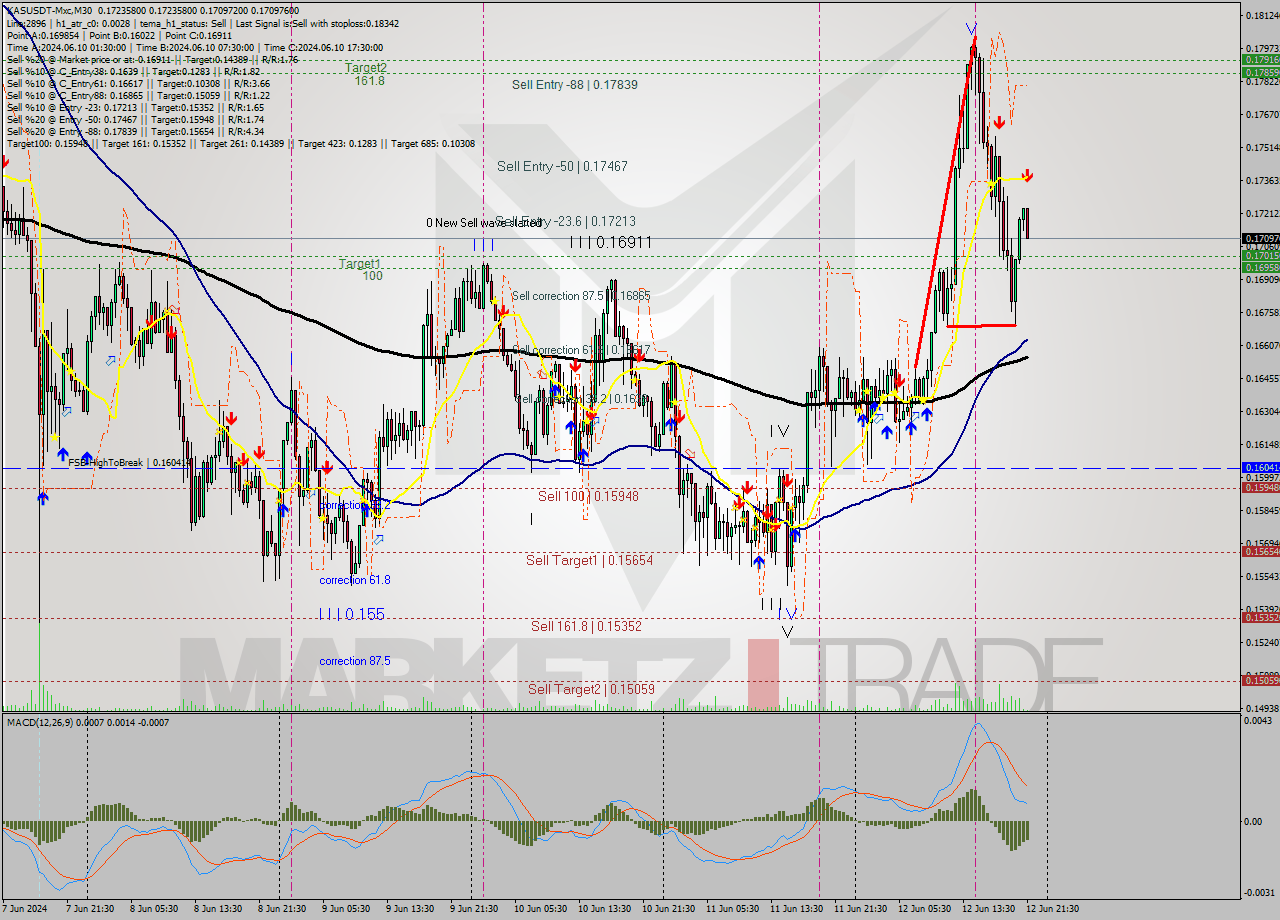Click the KASUSDT-Mxc,M30 symbol title
This screenshot has width=1280, height=920.
click(x=48, y=9)
